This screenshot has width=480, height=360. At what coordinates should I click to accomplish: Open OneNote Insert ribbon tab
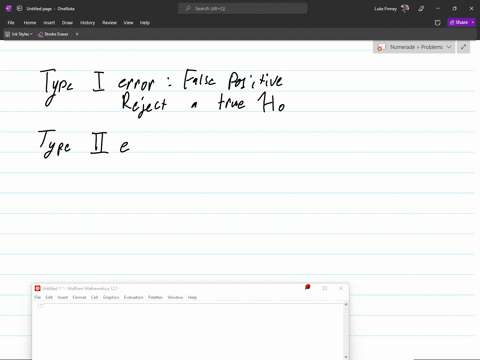(x=49, y=23)
